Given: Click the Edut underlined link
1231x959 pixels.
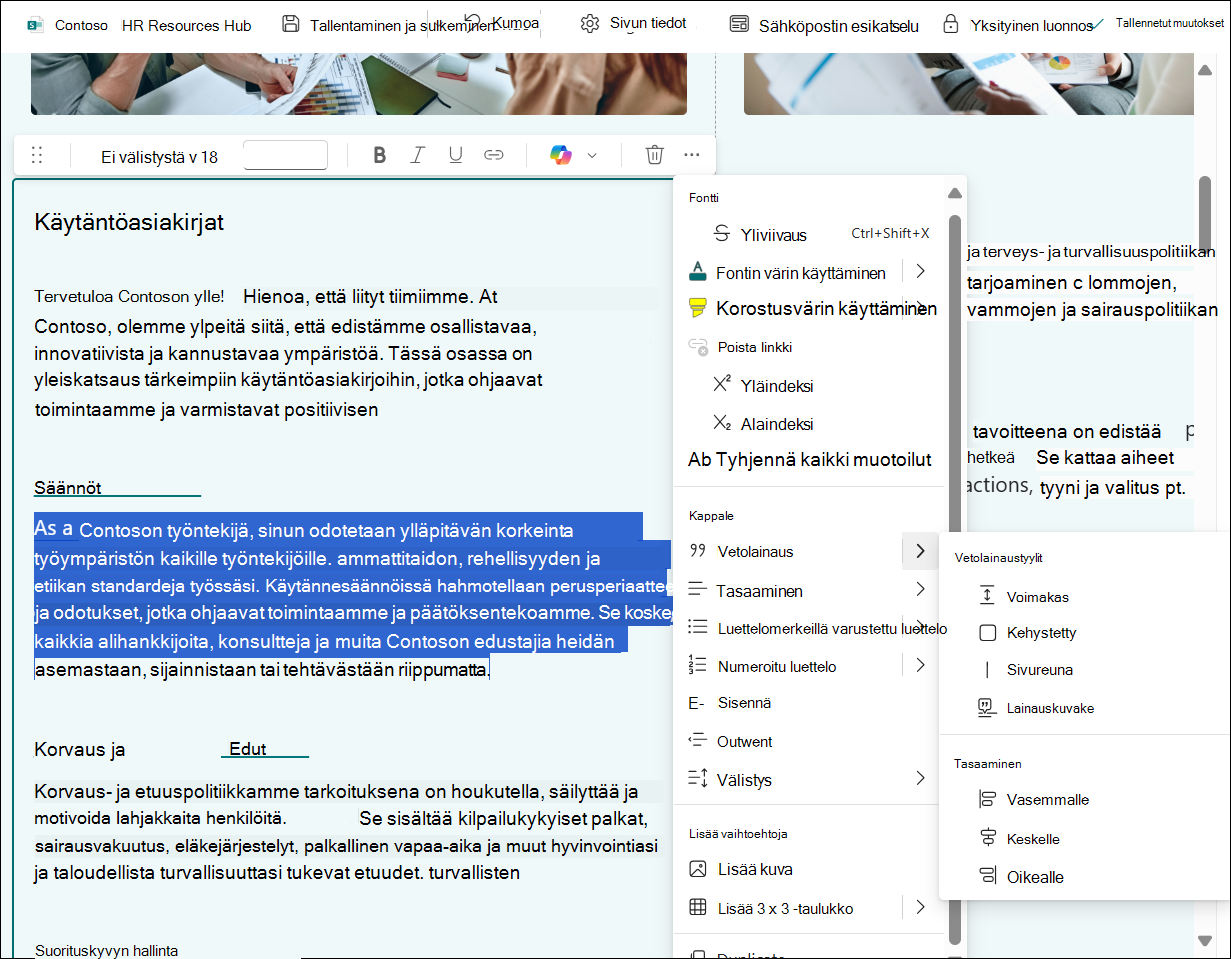Looking at the screenshot, I should 248,749.
